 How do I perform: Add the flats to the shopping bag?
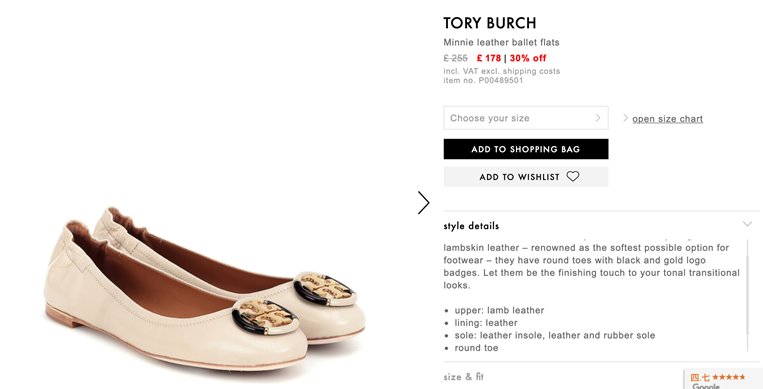pyautogui.click(x=526, y=149)
